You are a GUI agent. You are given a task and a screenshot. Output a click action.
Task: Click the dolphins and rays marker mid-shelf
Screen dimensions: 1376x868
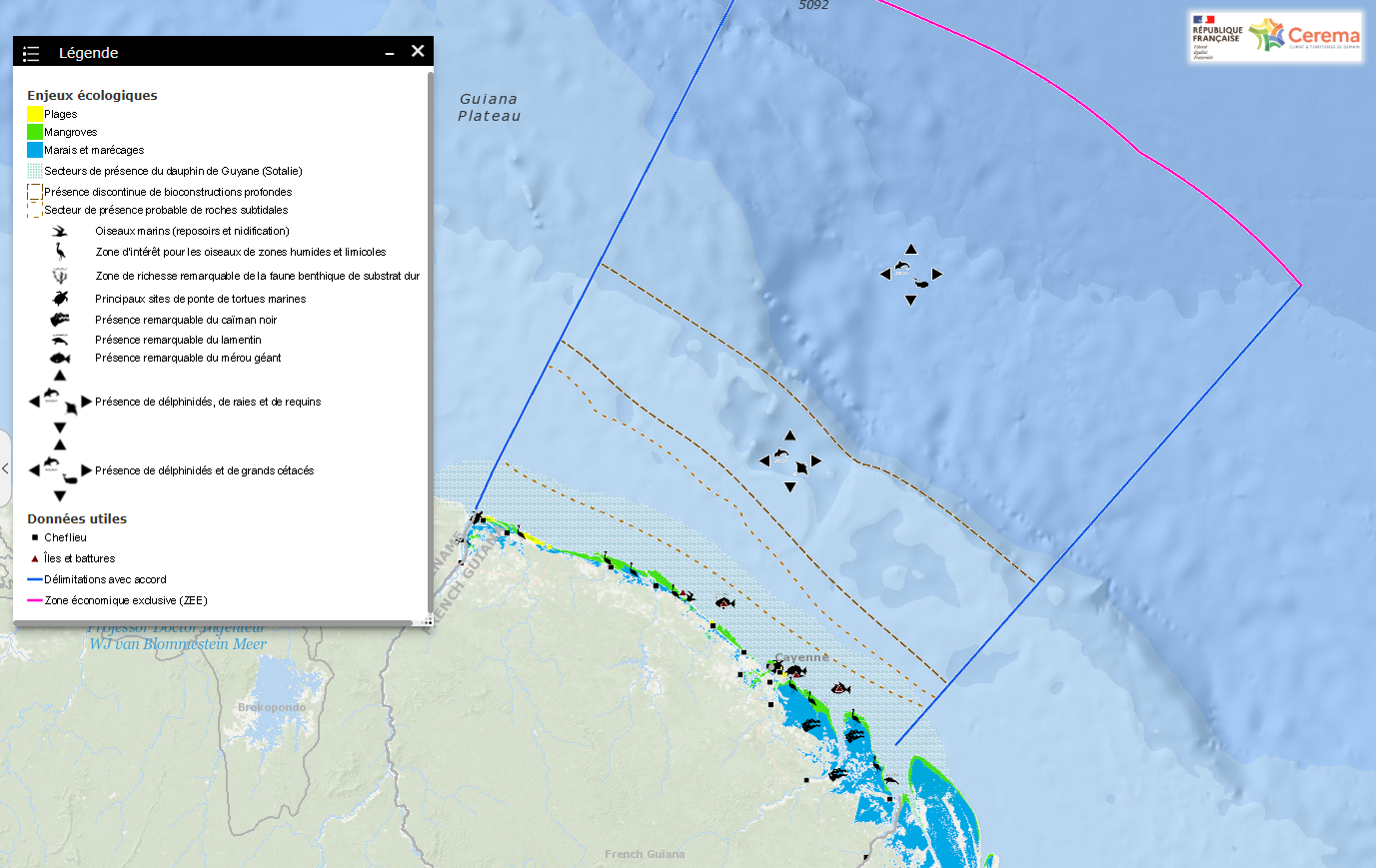coord(790,460)
